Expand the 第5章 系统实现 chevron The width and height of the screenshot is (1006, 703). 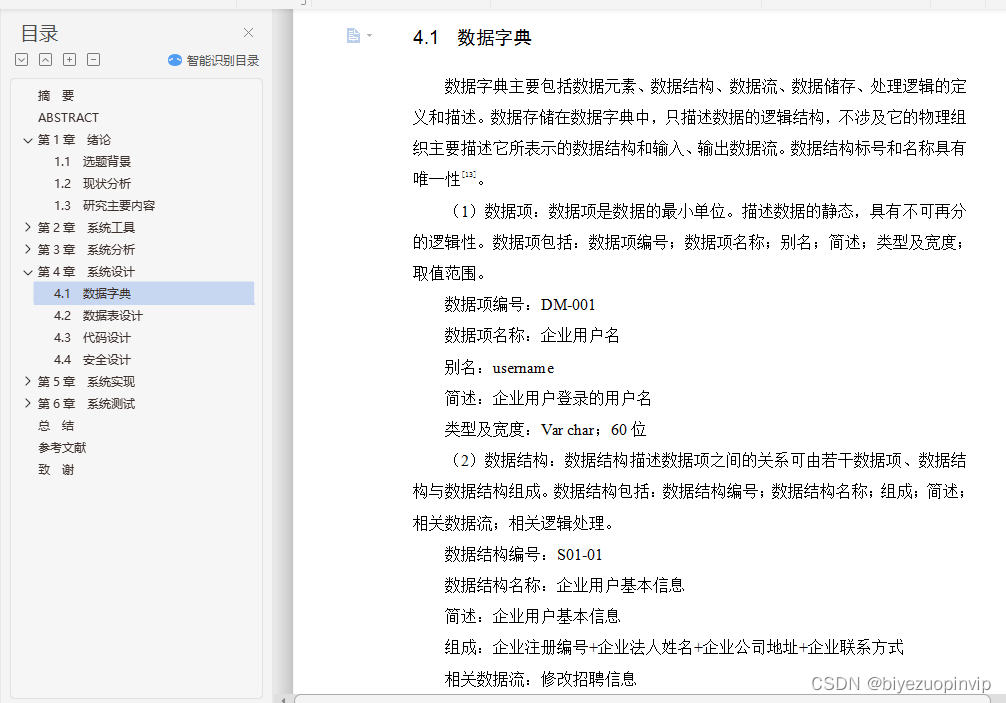(28, 381)
